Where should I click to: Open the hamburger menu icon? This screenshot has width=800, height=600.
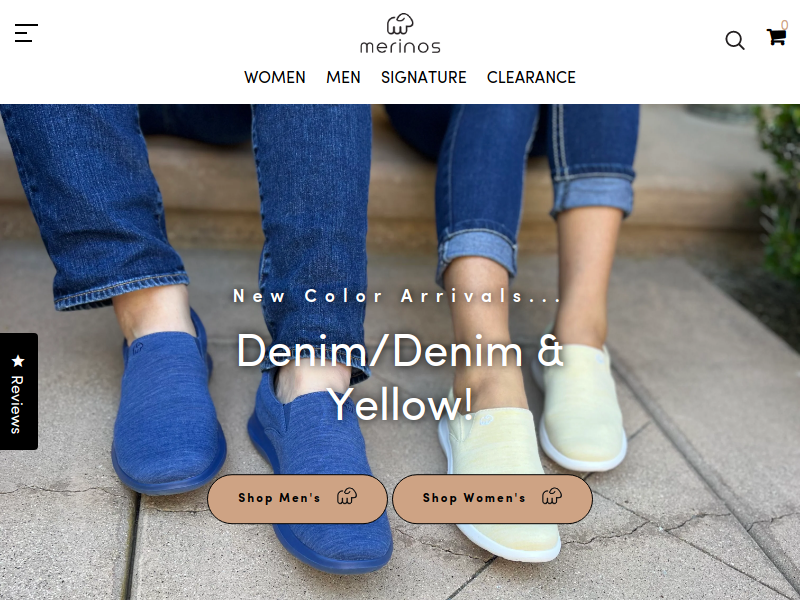tap(26, 33)
